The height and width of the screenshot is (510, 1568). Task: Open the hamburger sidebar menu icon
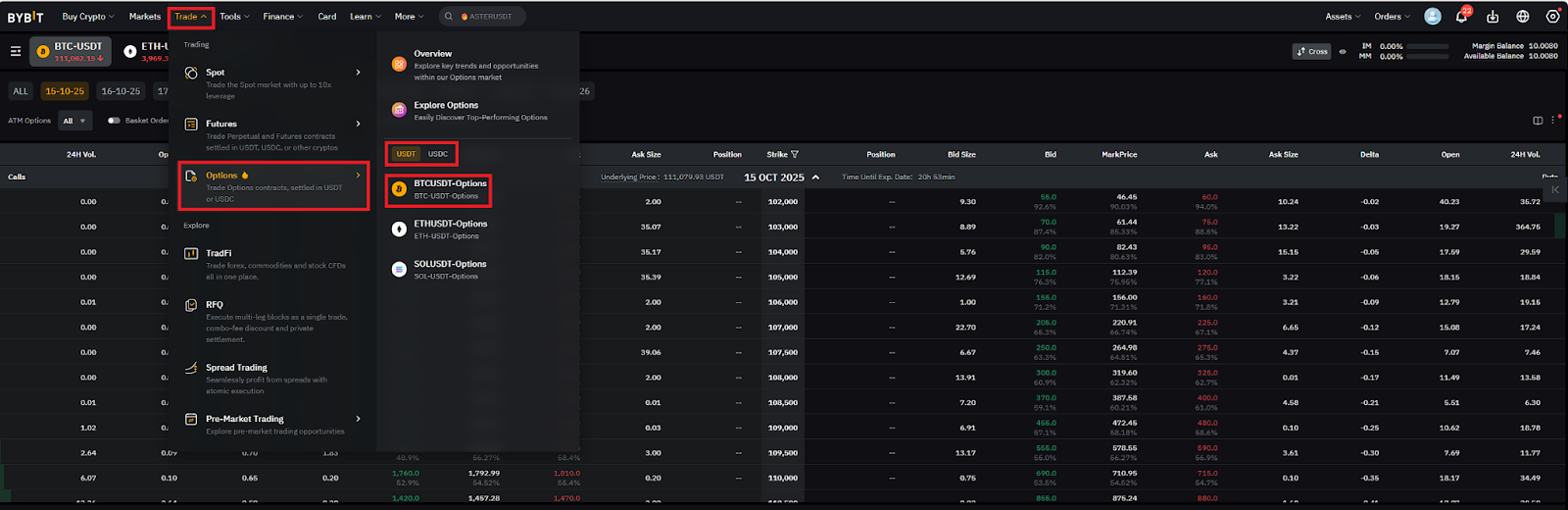pos(16,51)
